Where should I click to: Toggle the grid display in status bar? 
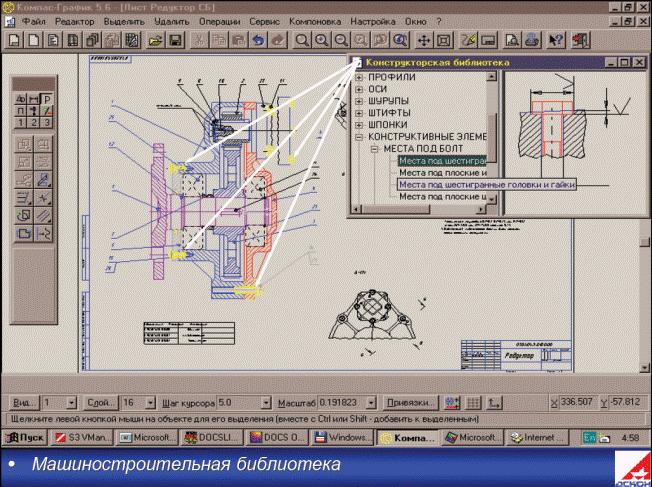pos(473,403)
